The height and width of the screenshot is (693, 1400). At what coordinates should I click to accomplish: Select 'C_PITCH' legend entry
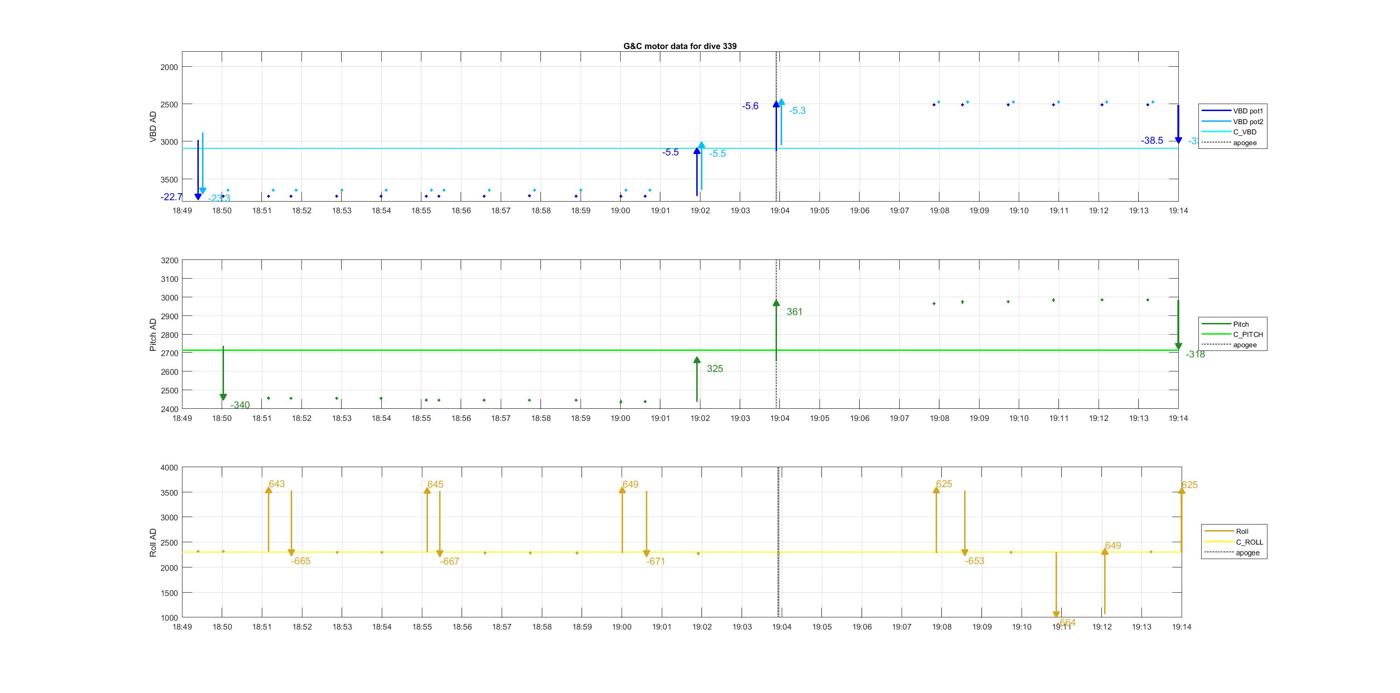(1232, 335)
